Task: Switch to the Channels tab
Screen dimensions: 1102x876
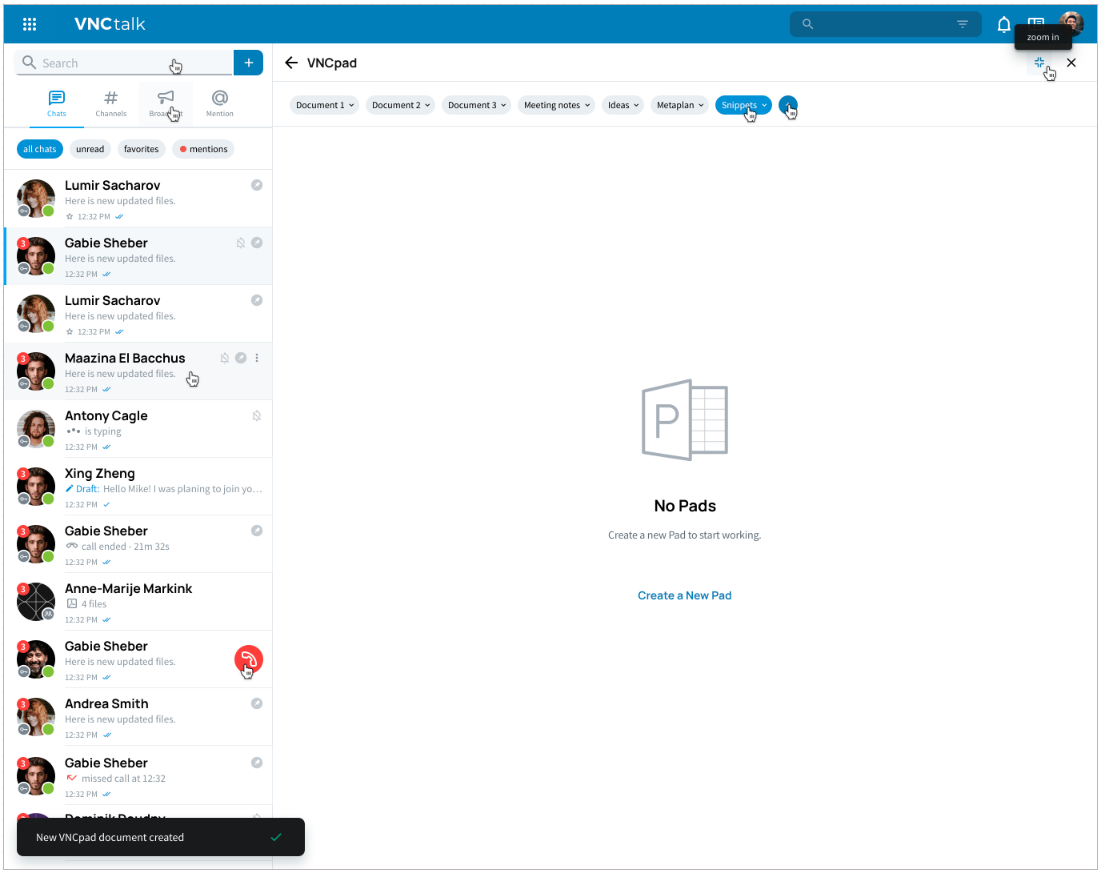Action: coord(111,103)
